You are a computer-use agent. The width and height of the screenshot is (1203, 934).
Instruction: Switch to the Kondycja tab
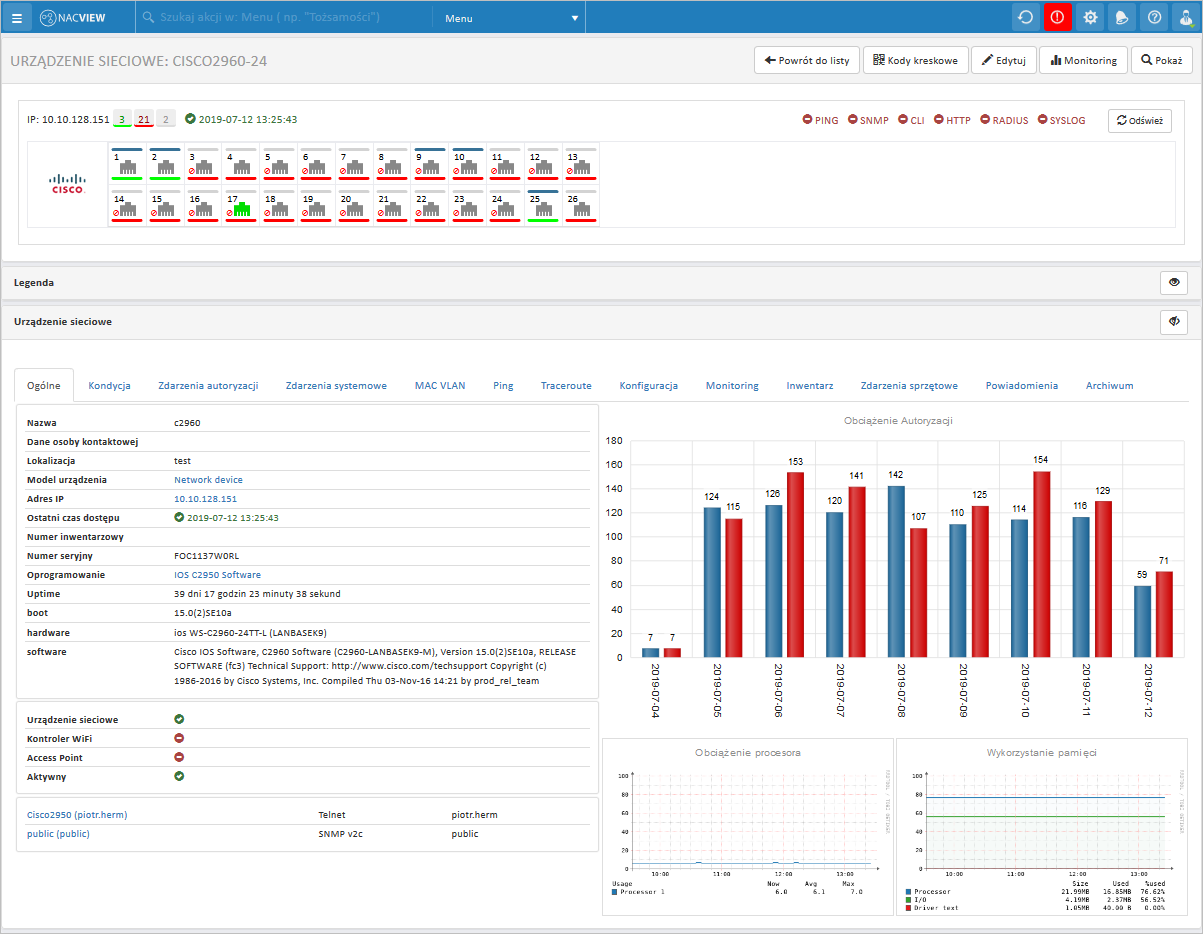109,385
